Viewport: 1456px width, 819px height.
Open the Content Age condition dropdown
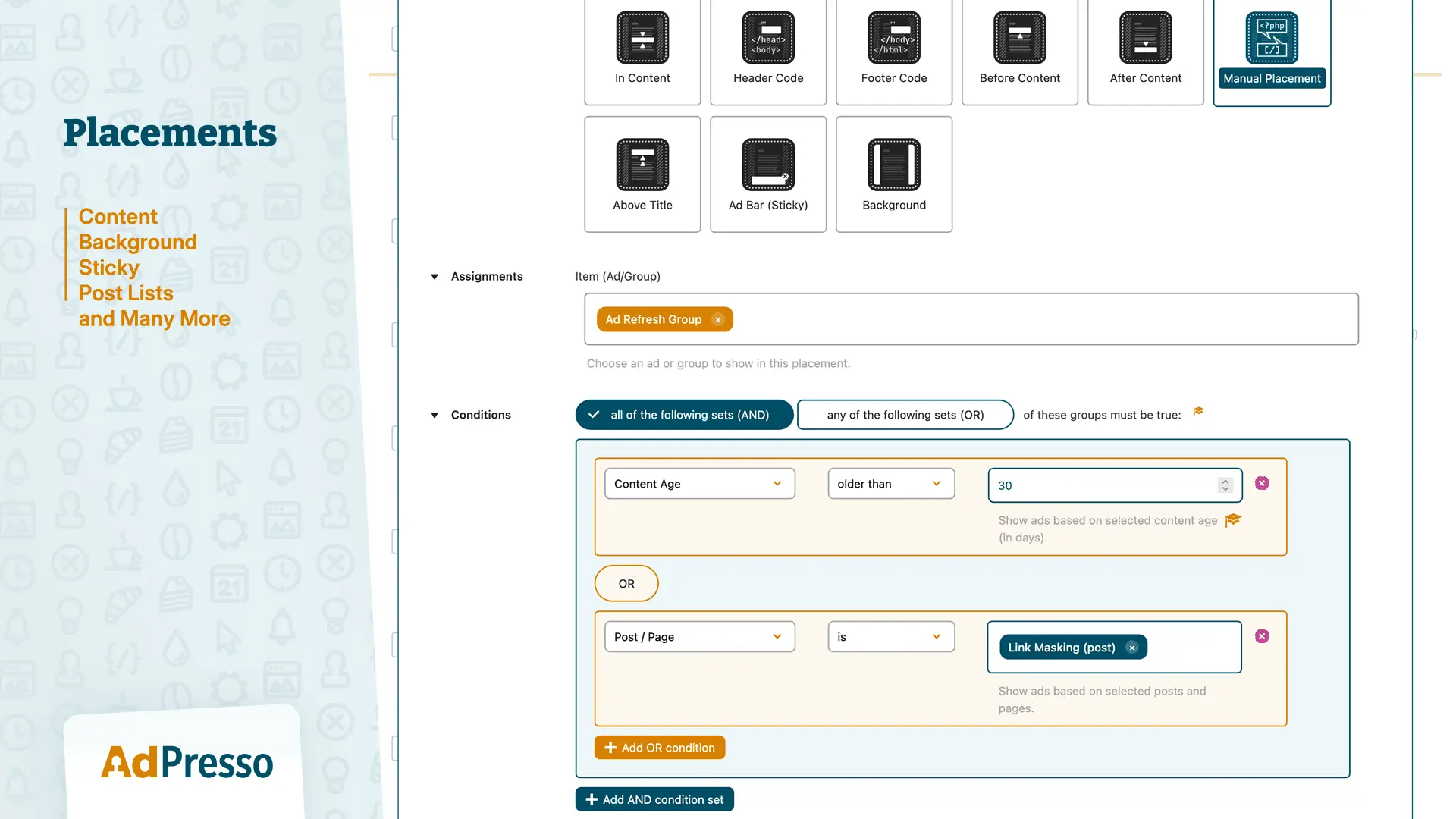coord(699,484)
